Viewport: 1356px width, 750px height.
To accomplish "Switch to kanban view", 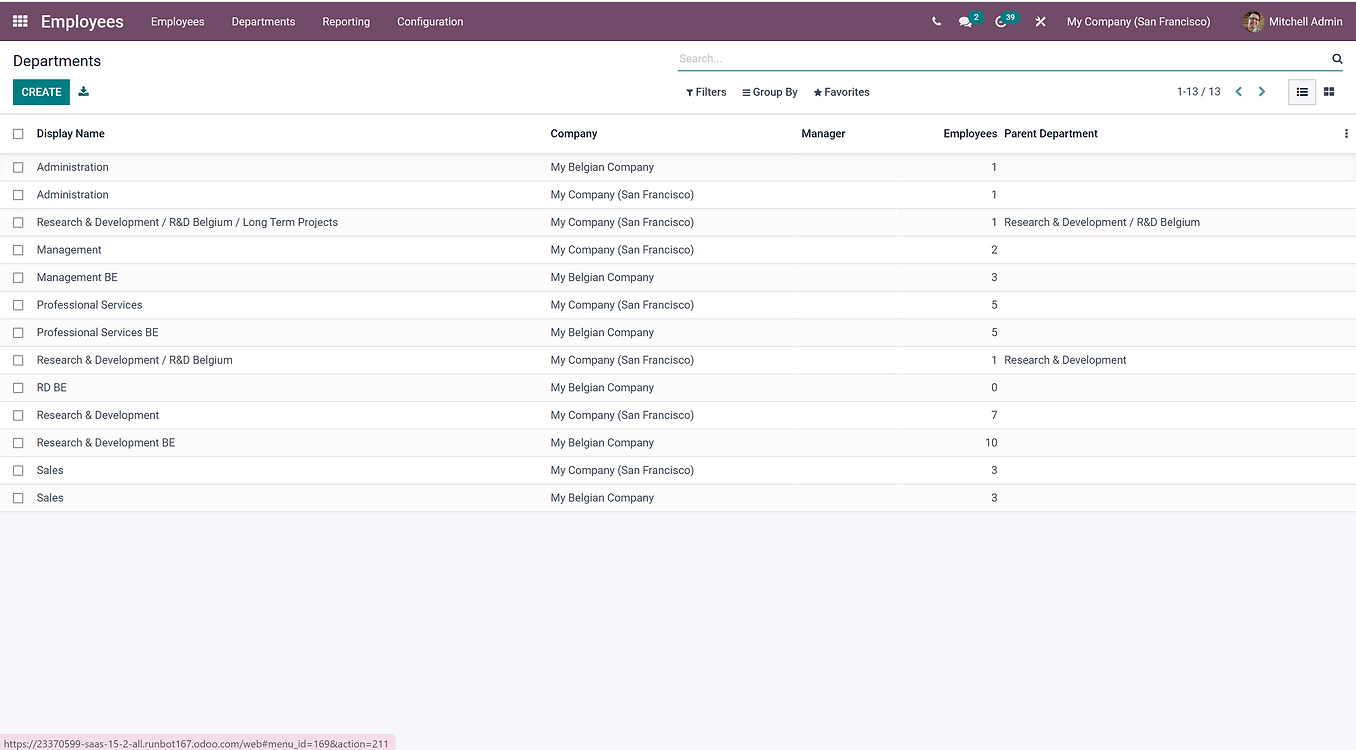I will coord(1329,91).
